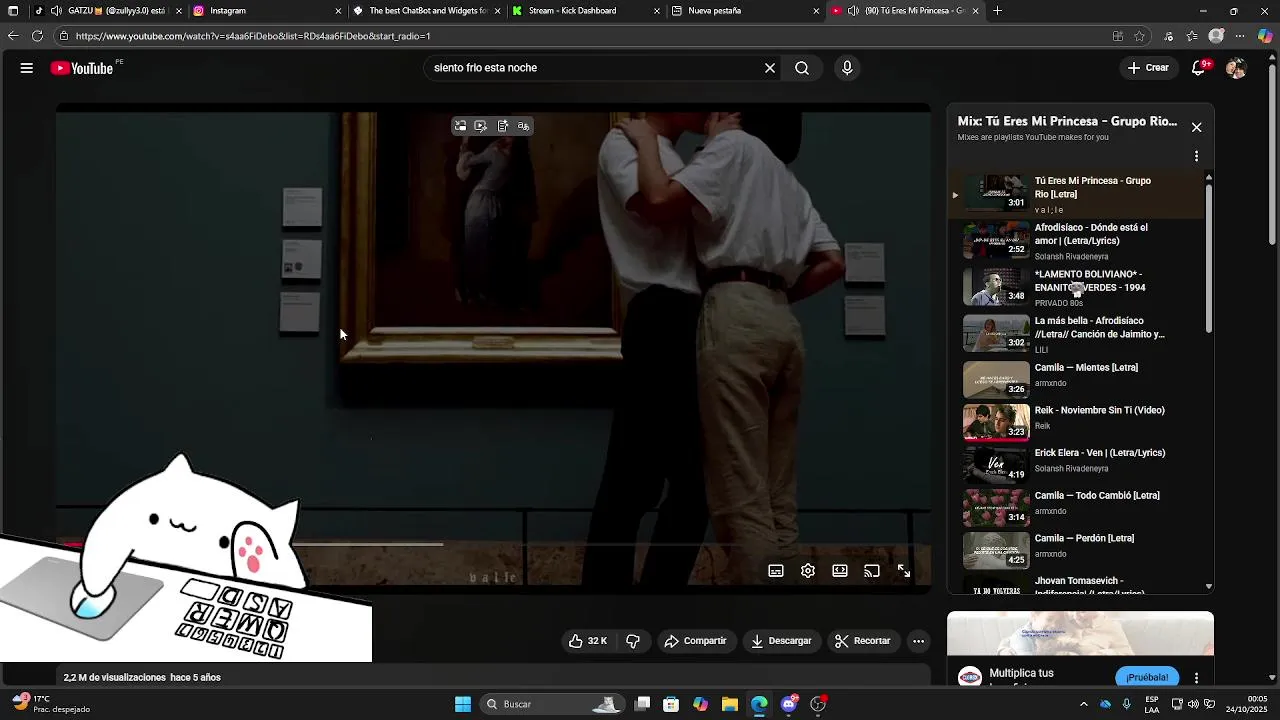
Task: Go back in browser history
Action: (x=13, y=36)
